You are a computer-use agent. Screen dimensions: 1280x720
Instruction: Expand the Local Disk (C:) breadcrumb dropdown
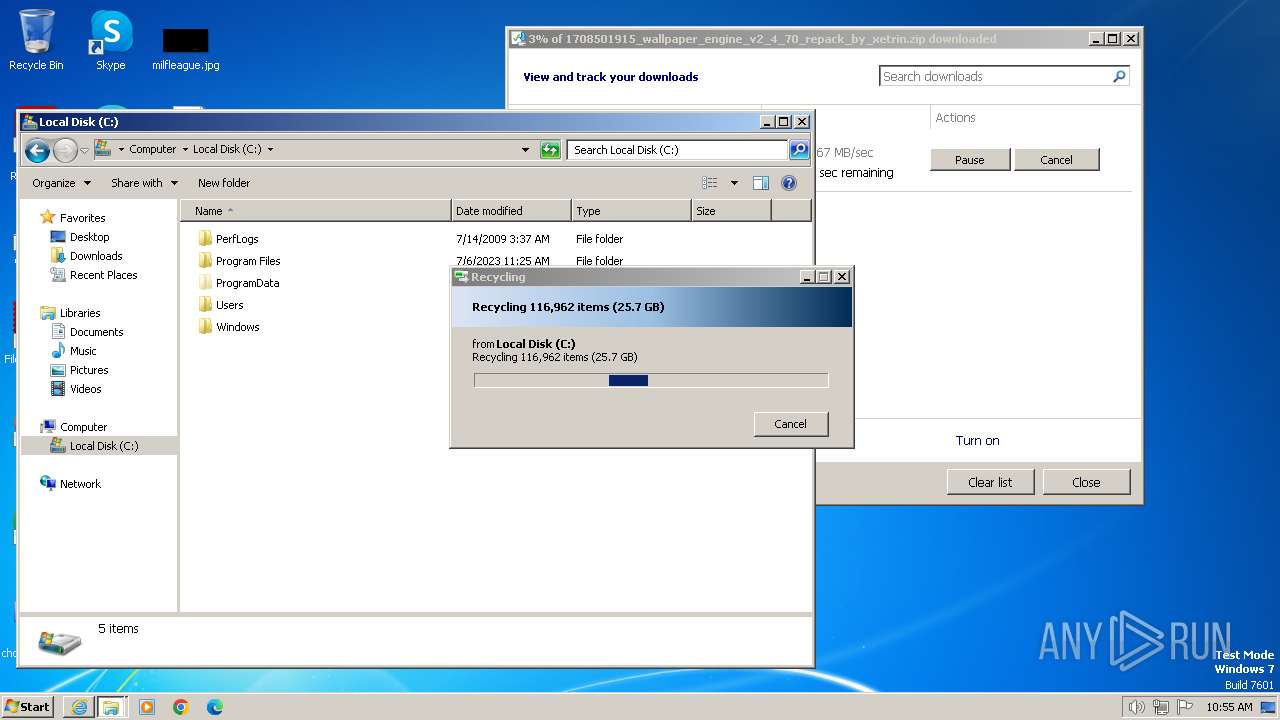(270, 149)
